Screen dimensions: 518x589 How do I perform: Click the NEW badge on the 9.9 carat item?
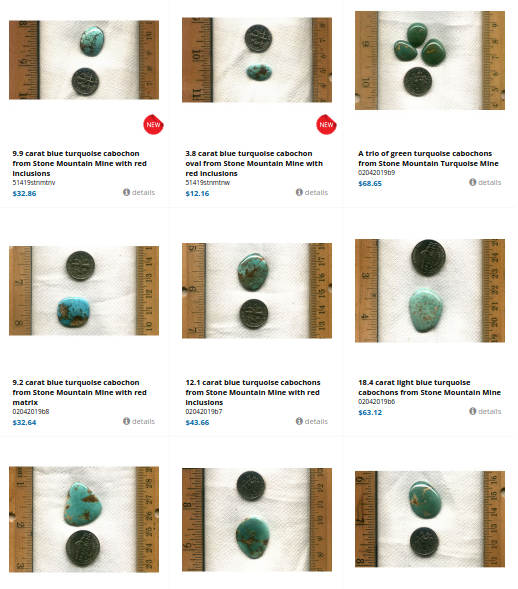point(153,124)
